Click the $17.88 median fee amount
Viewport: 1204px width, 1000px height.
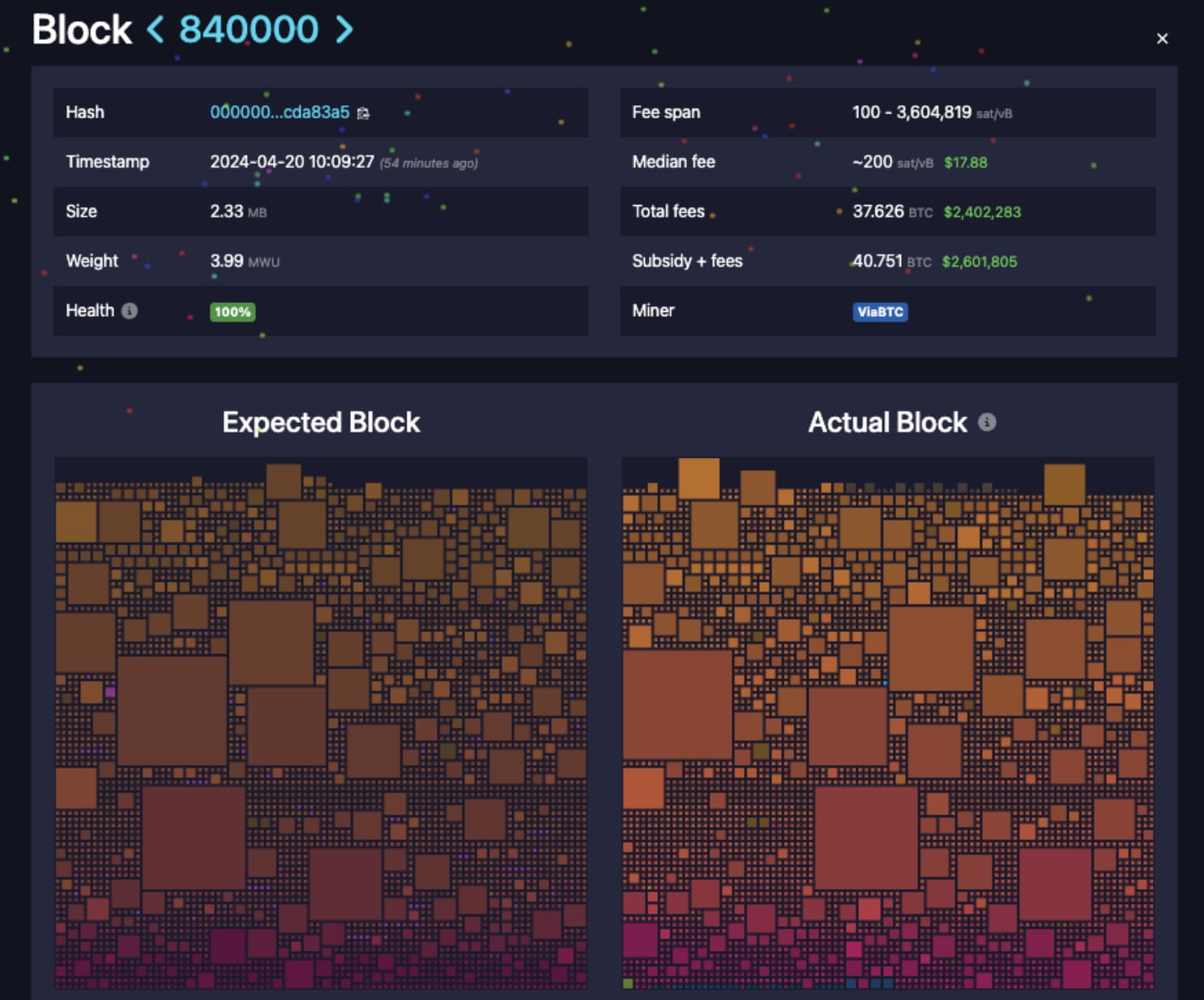[966, 162]
